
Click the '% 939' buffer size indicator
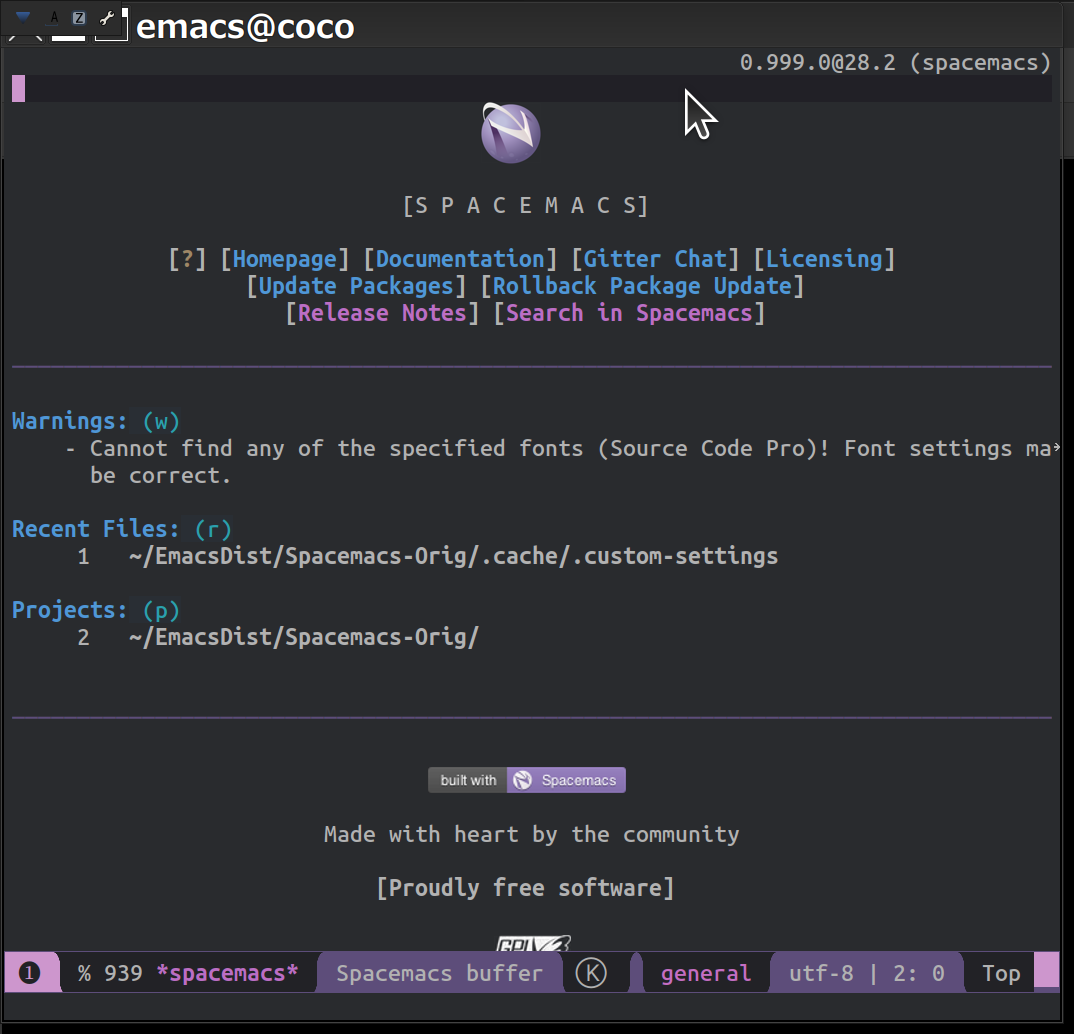point(110,973)
